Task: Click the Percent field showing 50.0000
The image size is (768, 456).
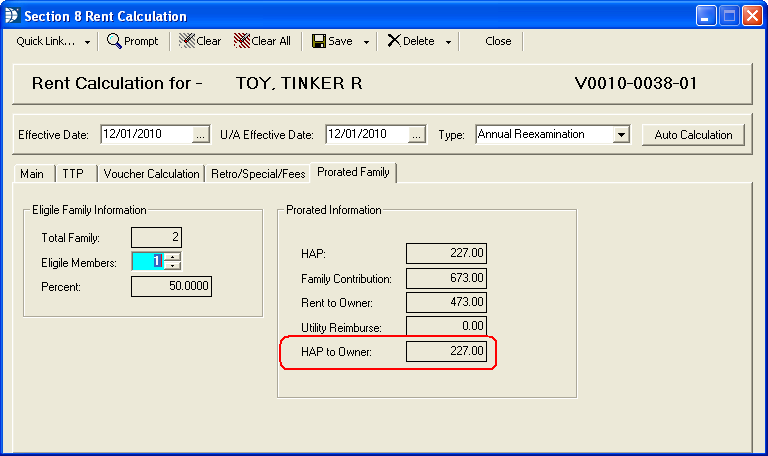Action: pos(171,287)
